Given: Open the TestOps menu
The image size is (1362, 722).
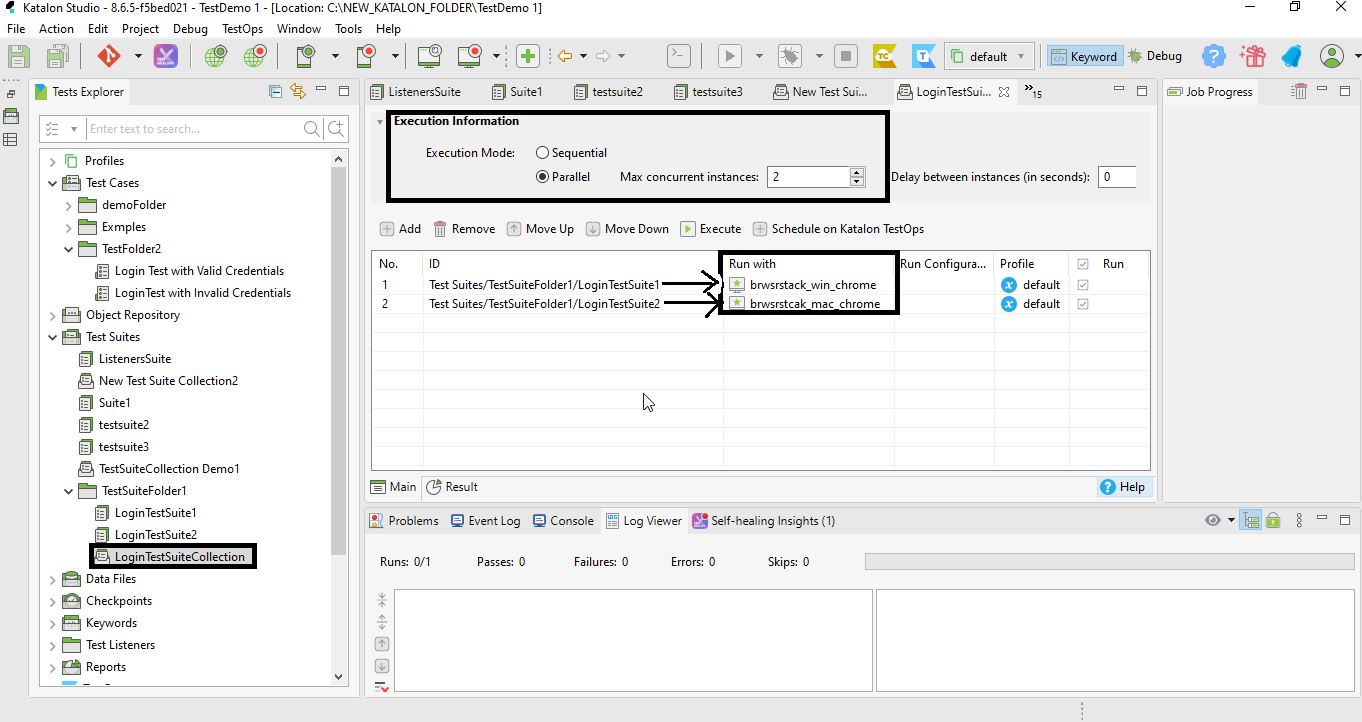Looking at the screenshot, I should click(x=242, y=29).
